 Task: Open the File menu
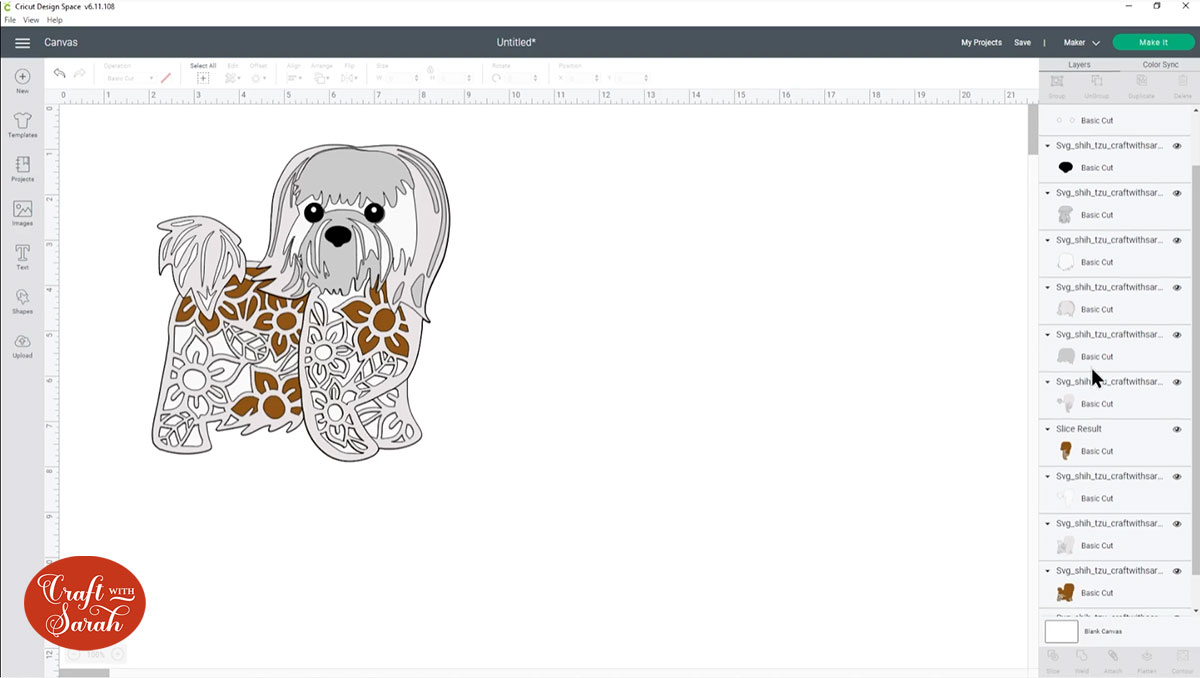pos(8,19)
